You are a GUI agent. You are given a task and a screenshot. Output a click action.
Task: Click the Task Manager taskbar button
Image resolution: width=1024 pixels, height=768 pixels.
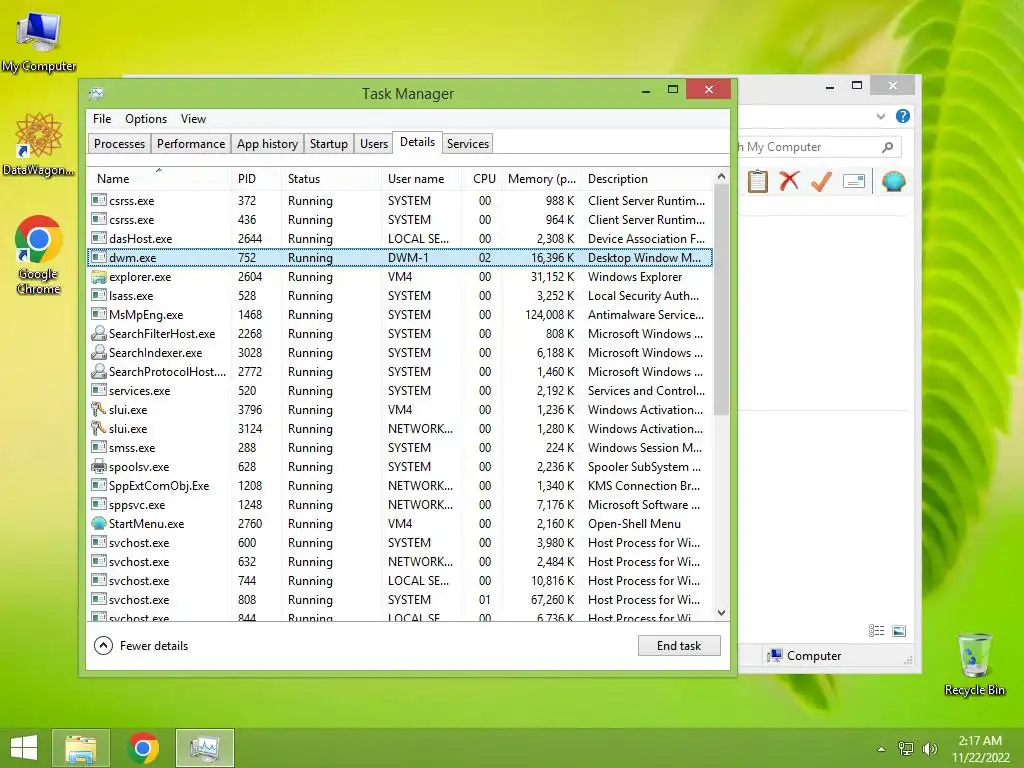coord(205,748)
